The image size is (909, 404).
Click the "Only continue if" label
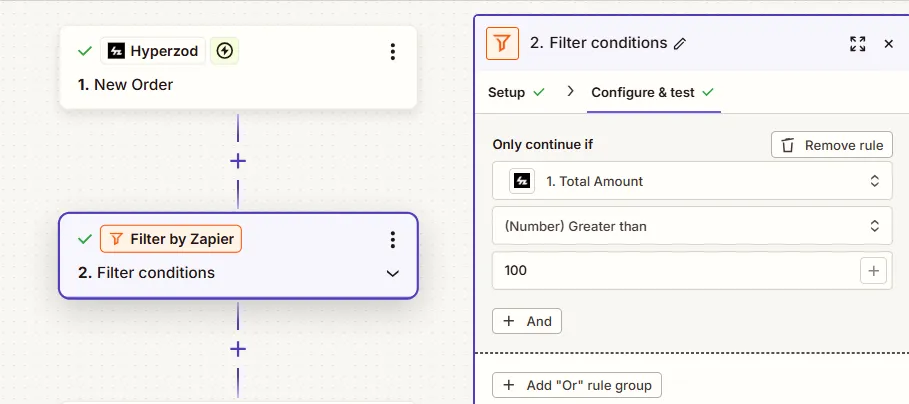tap(543, 144)
